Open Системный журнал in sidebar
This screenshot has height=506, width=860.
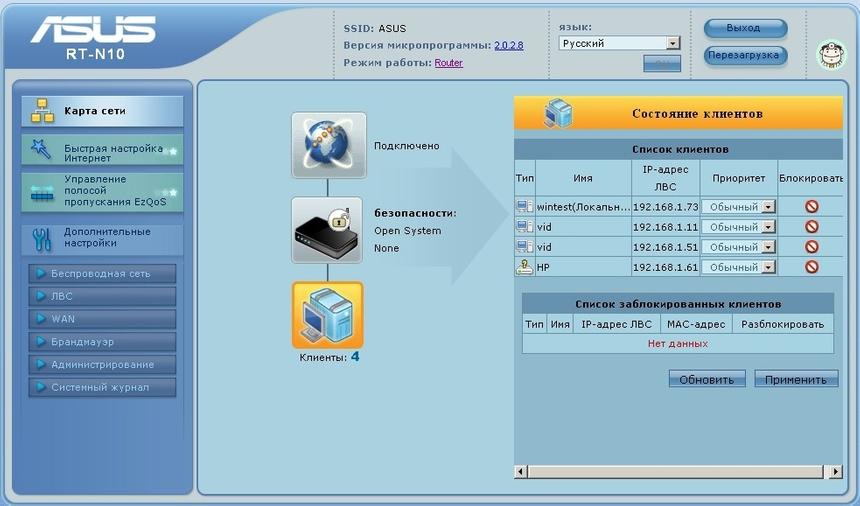click(x=102, y=388)
